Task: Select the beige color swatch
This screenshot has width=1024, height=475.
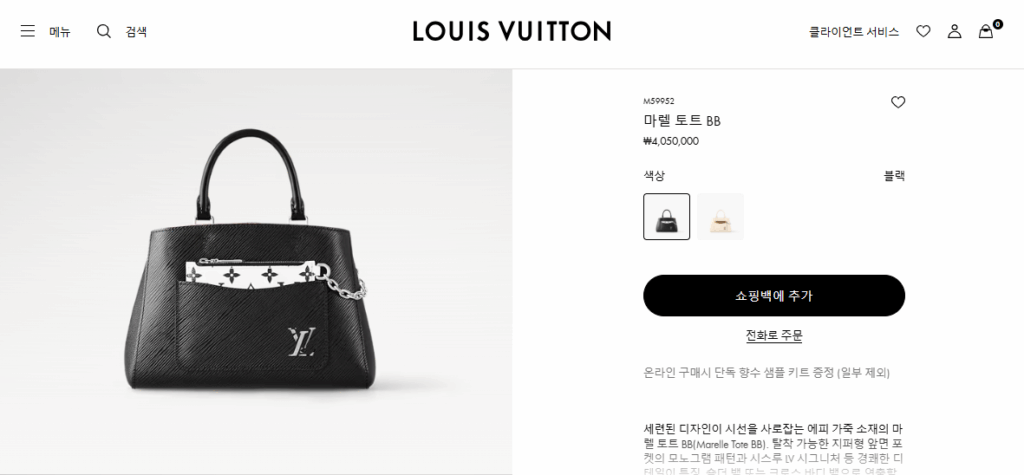Action: 720,216
